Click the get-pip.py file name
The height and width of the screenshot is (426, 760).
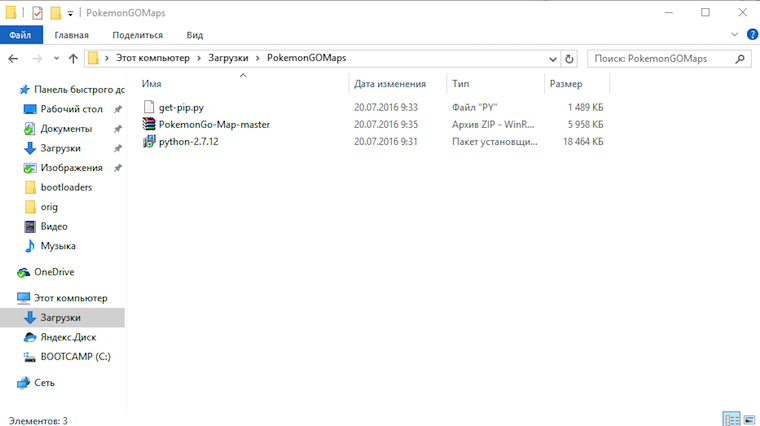181,107
